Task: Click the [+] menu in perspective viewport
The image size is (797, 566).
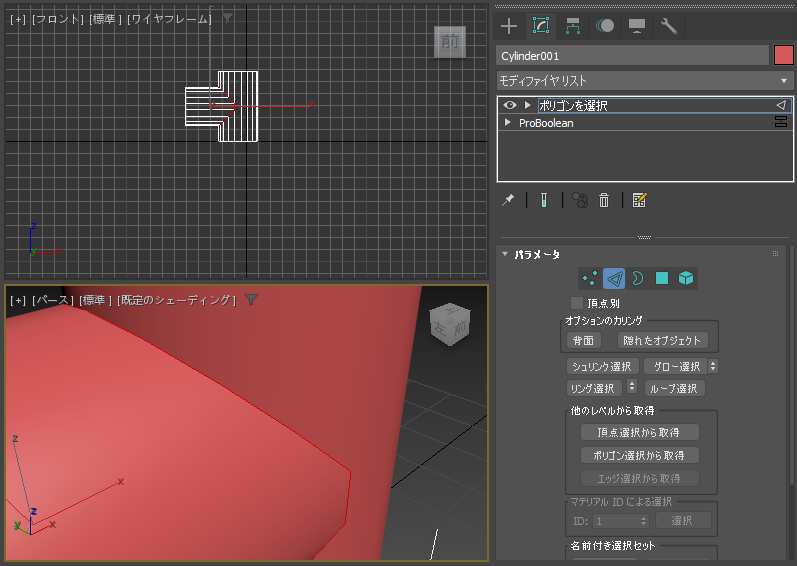Action: [x=18, y=300]
